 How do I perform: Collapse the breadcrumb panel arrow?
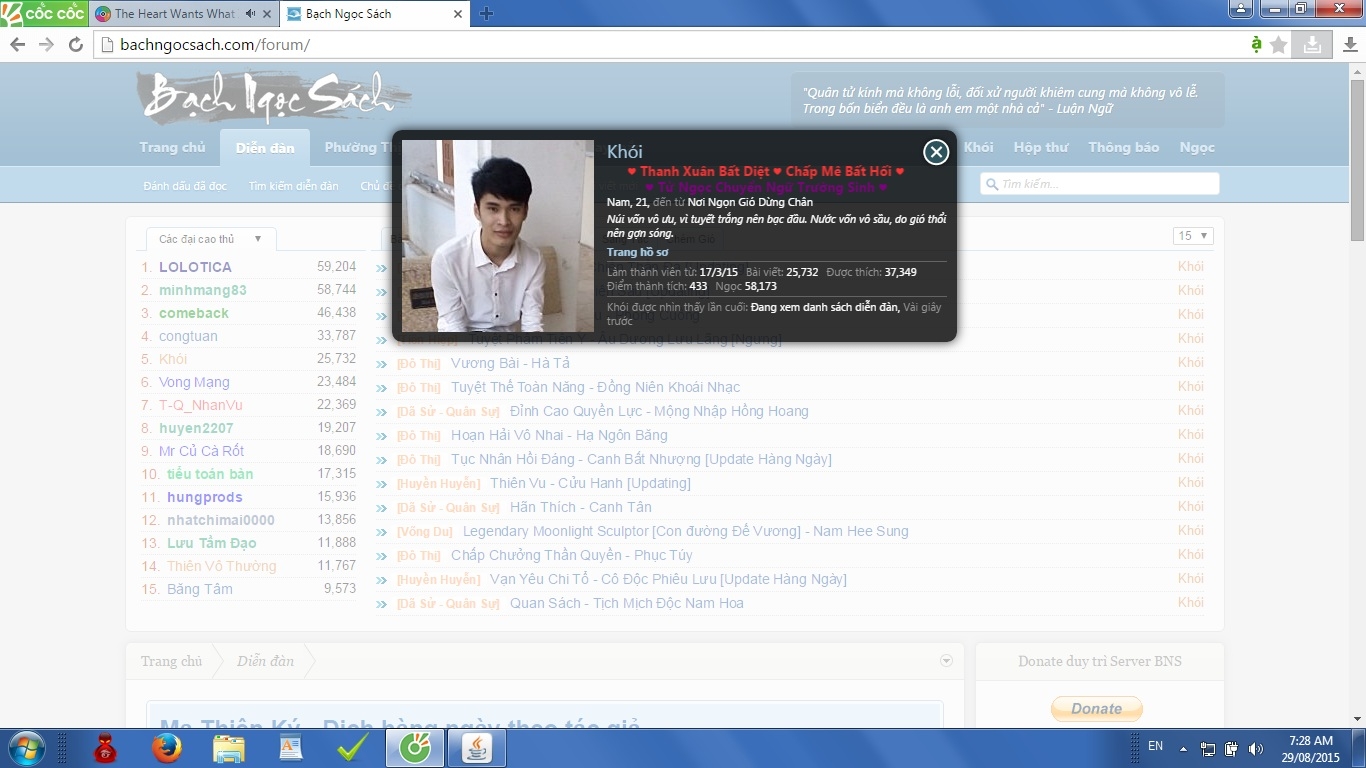point(946,661)
